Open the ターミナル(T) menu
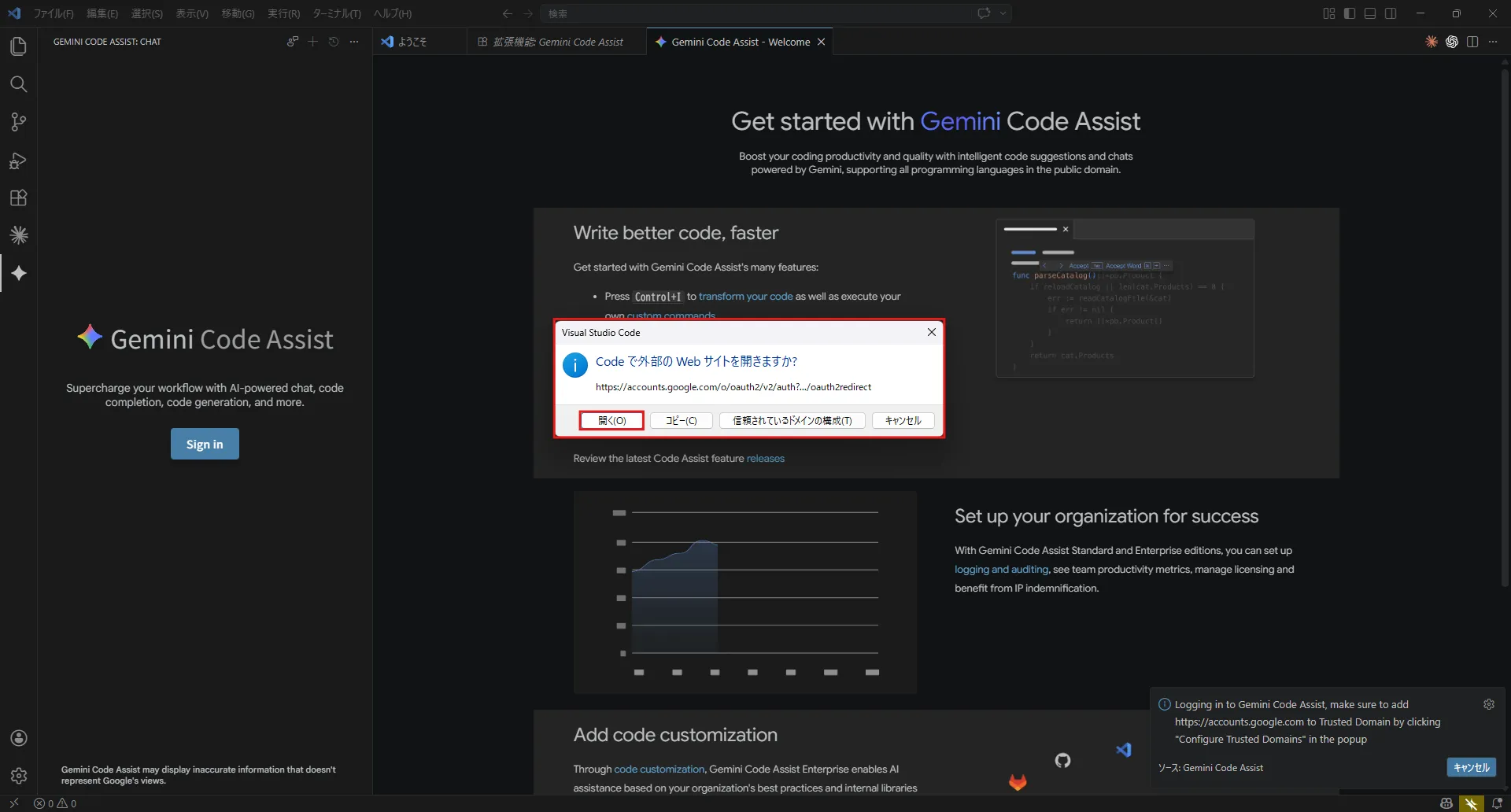The image size is (1511, 812). 337,13
